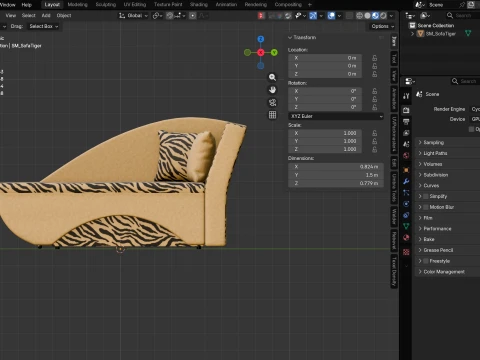Open the Object Constraints properties icon

[406, 215]
